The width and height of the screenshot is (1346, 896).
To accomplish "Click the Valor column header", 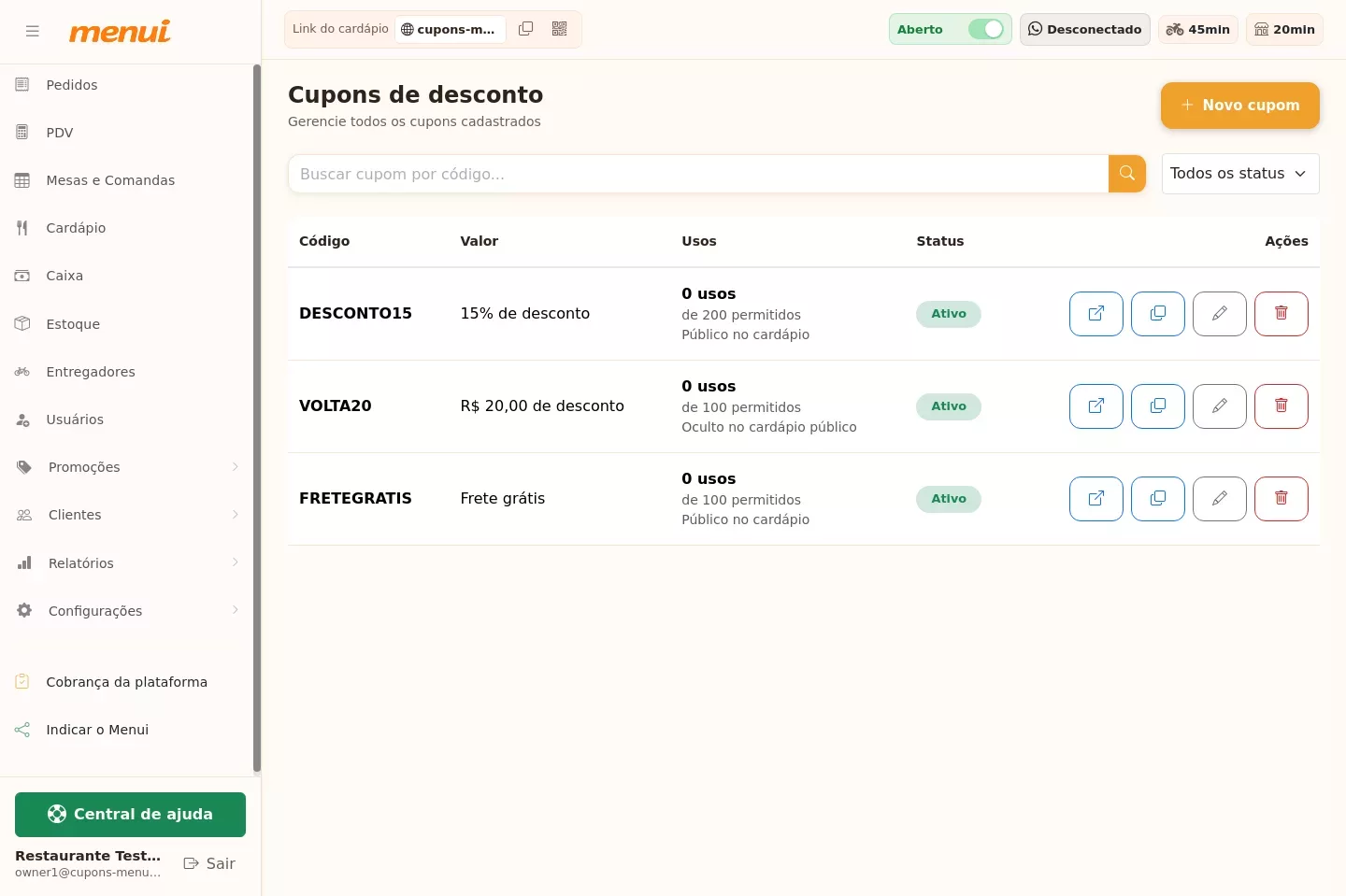I will (480, 241).
